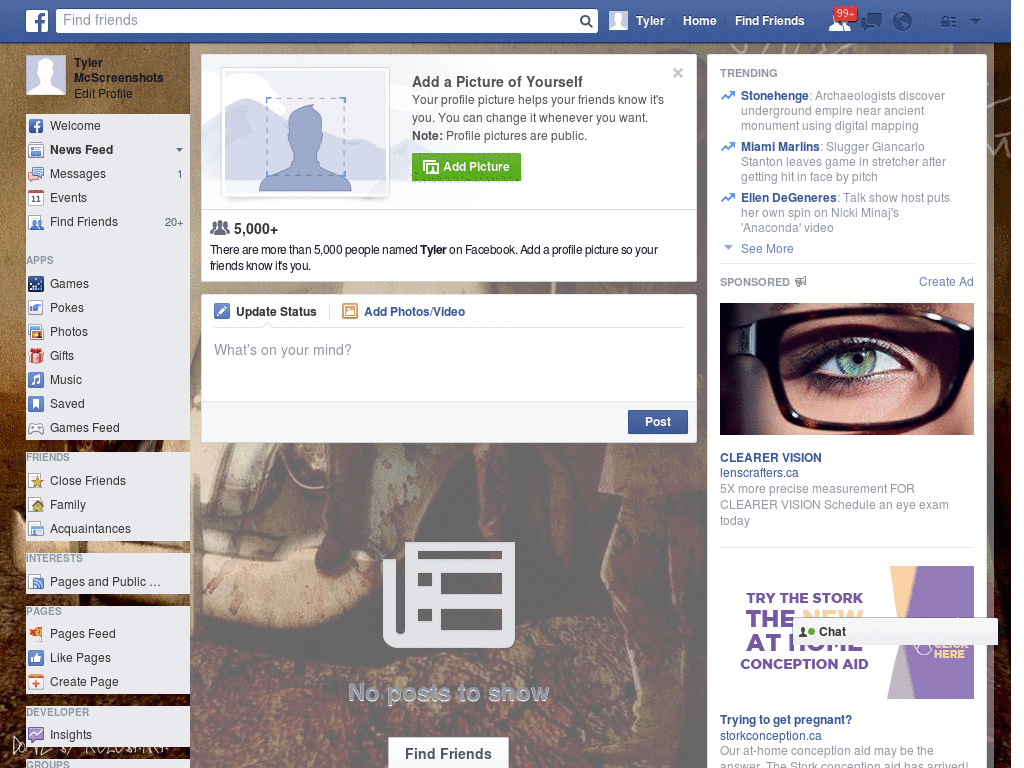
Task: Open the privacy shortcuts lock icon
Action: pyautogui.click(x=948, y=22)
